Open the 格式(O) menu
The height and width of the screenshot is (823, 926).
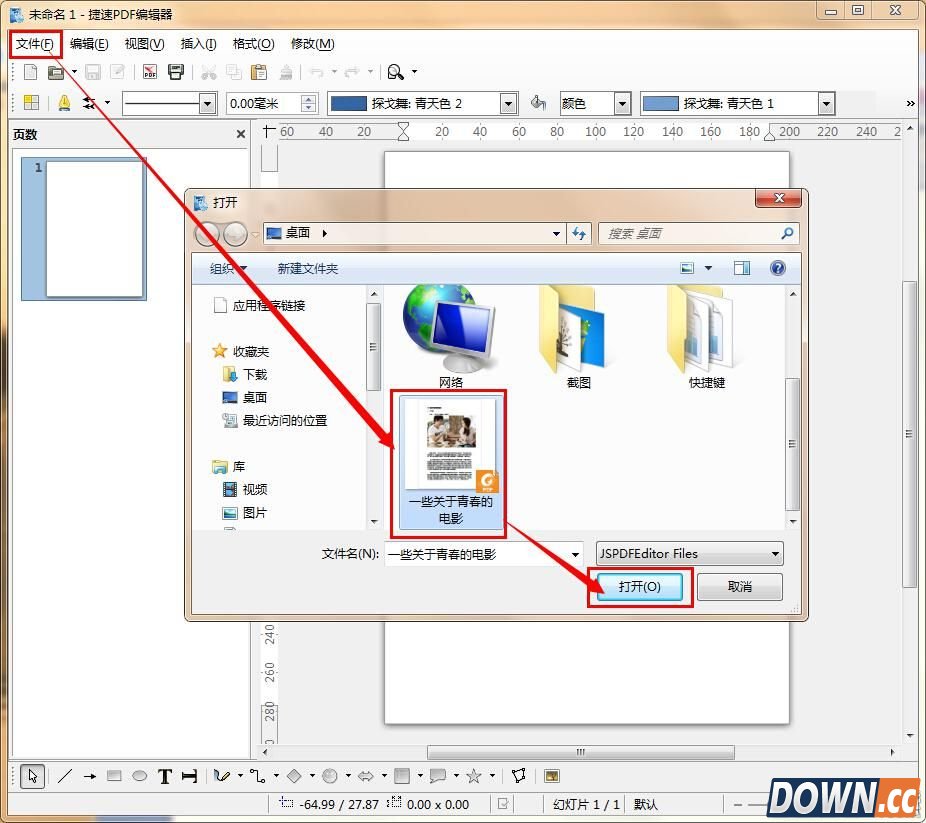tap(253, 44)
